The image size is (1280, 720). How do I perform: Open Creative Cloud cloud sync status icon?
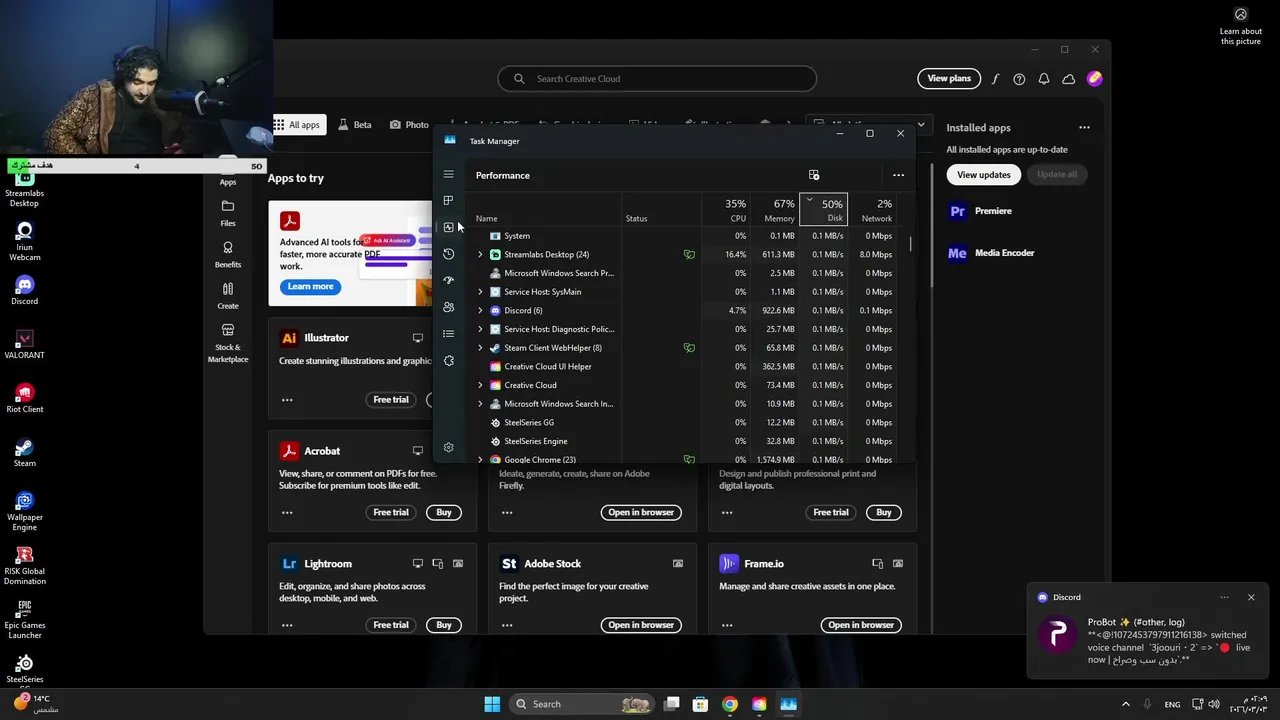tap(1068, 79)
